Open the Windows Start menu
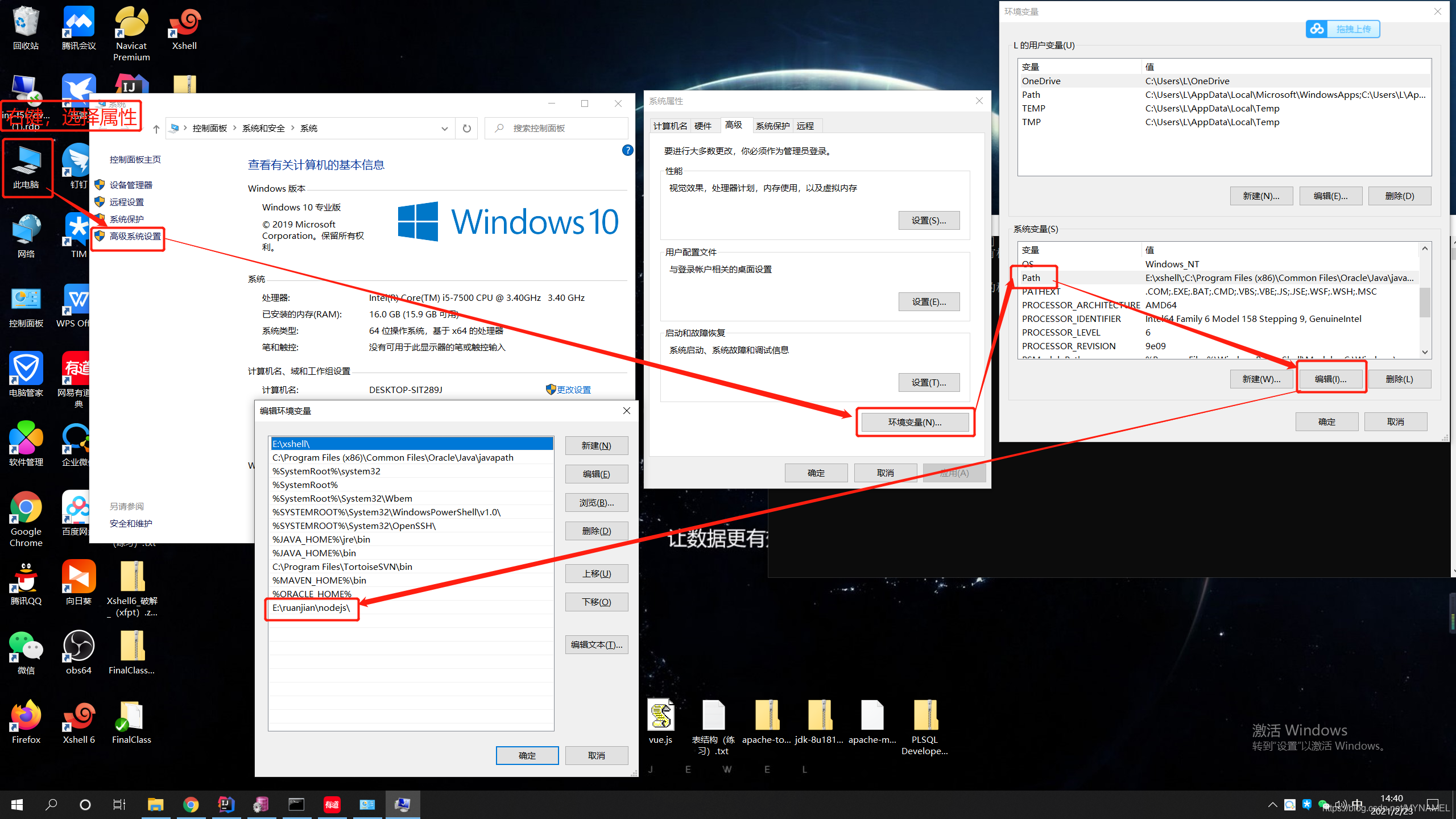Viewport: 1456px width, 819px height. [17, 804]
